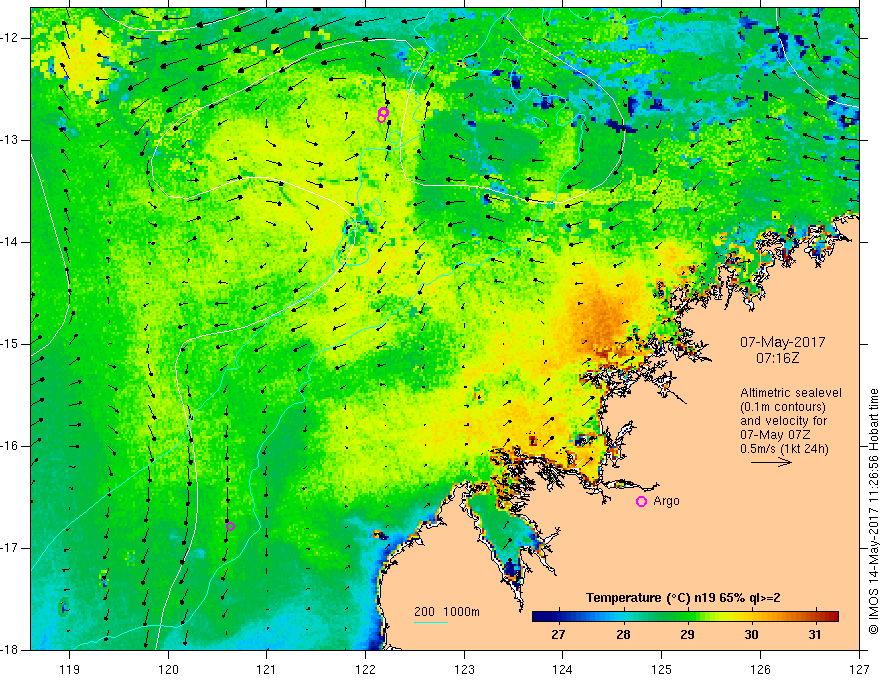Click the latitude axis label "-18"
Screen dimensions: 880x680
tap(10, 650)
